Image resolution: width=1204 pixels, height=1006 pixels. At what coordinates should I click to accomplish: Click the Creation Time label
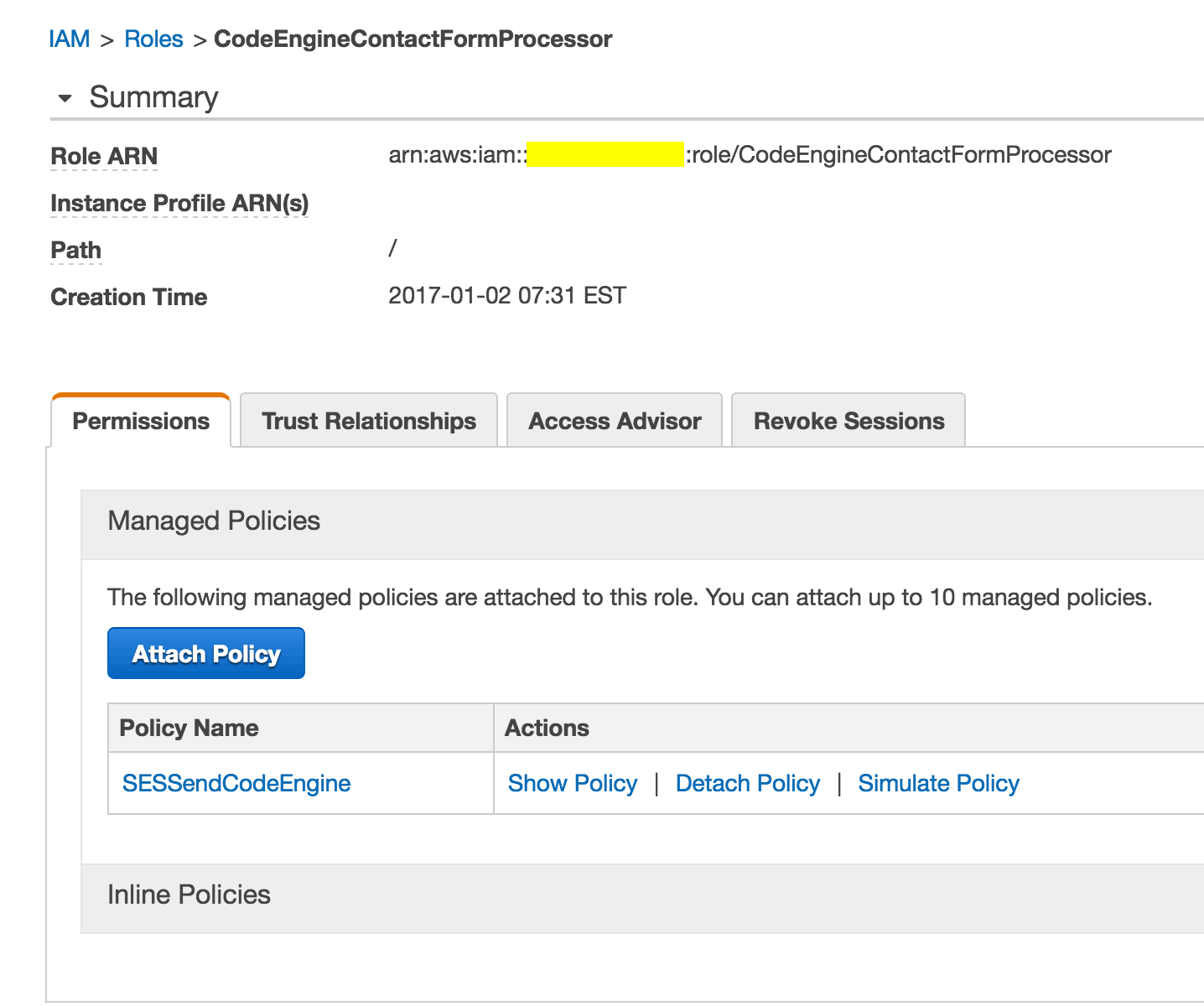(129, 298)
